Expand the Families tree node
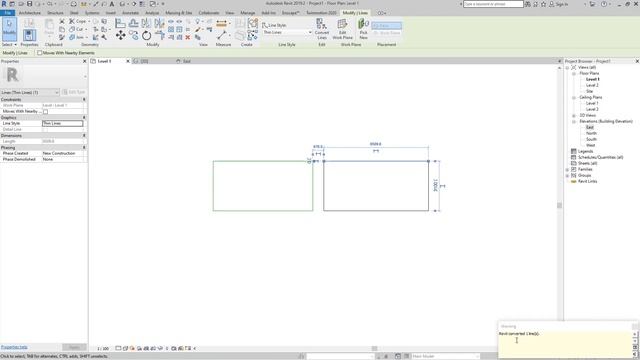Screen dimensions: 640x360 coord(567,169)
